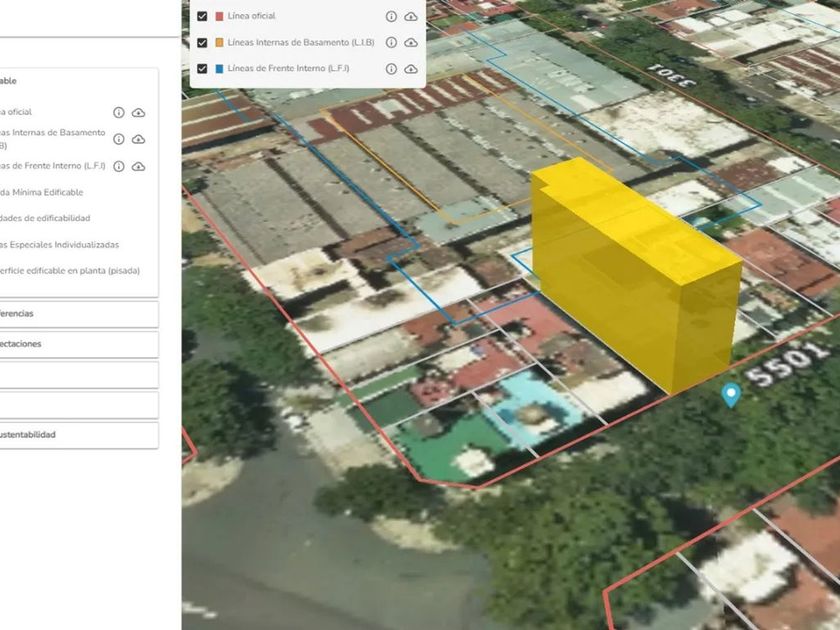Image resolution: width=840 pixels, height=630 pixels.
Task: Click the red Línea oficial color swatch
Action: (x=219, y=16)
